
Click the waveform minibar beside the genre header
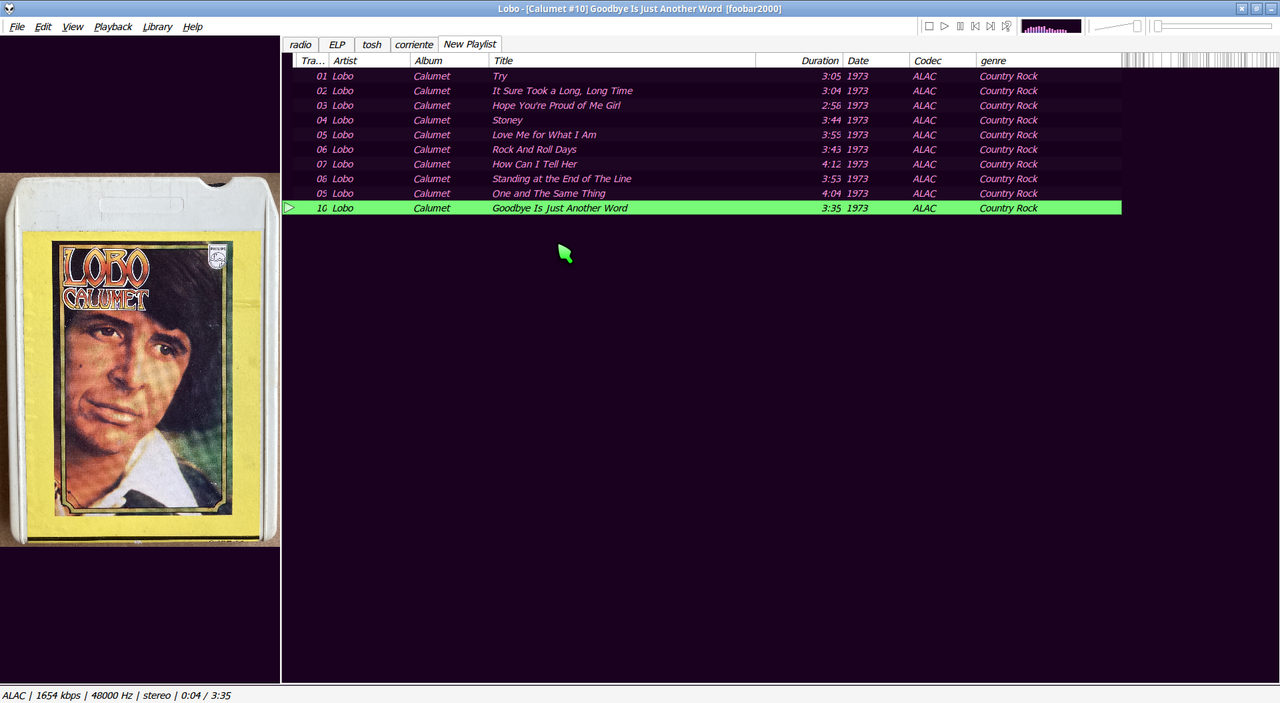pos(1200,61)
